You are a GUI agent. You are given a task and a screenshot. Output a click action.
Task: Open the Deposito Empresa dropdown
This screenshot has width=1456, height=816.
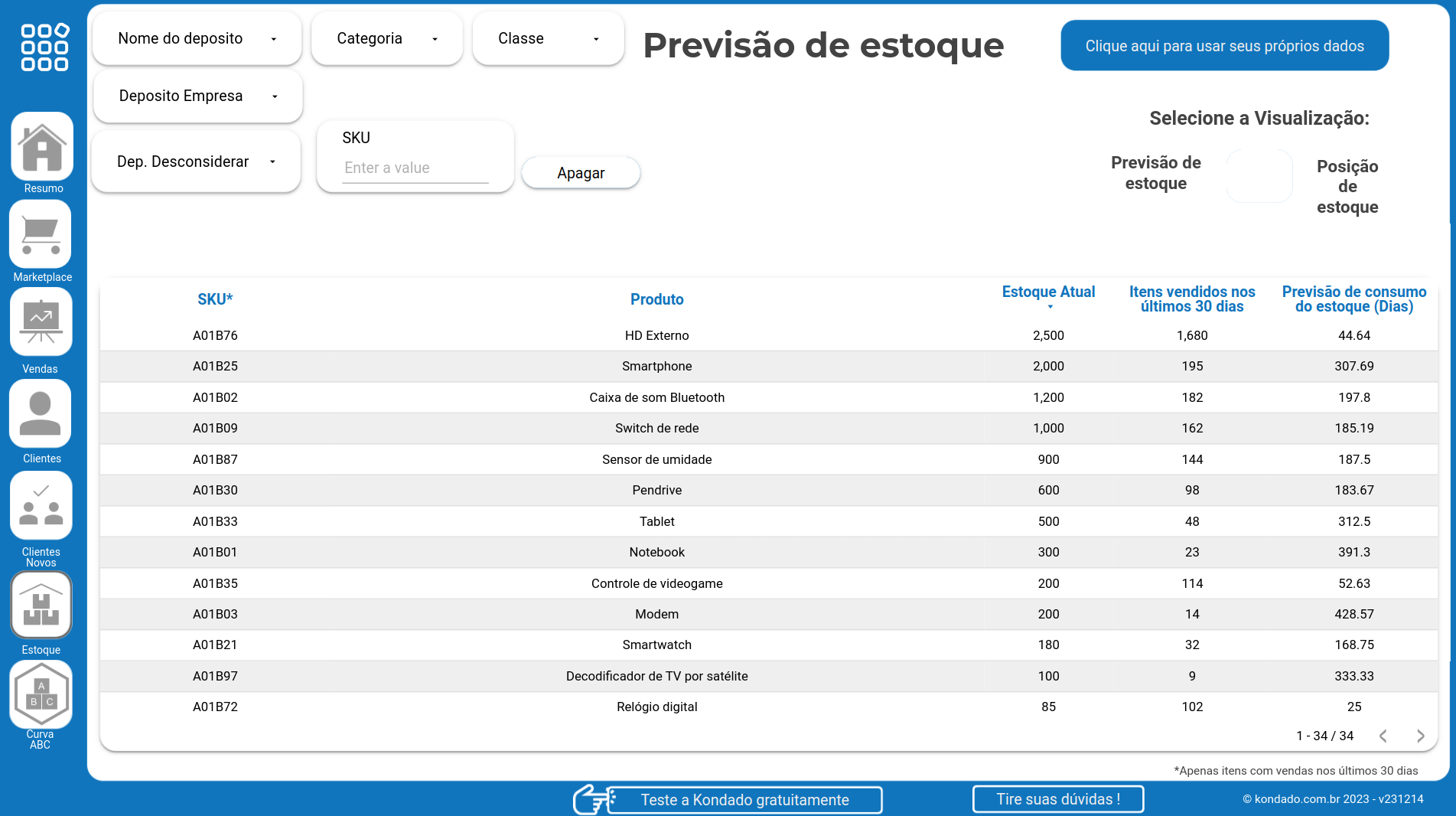coord(197,96)
